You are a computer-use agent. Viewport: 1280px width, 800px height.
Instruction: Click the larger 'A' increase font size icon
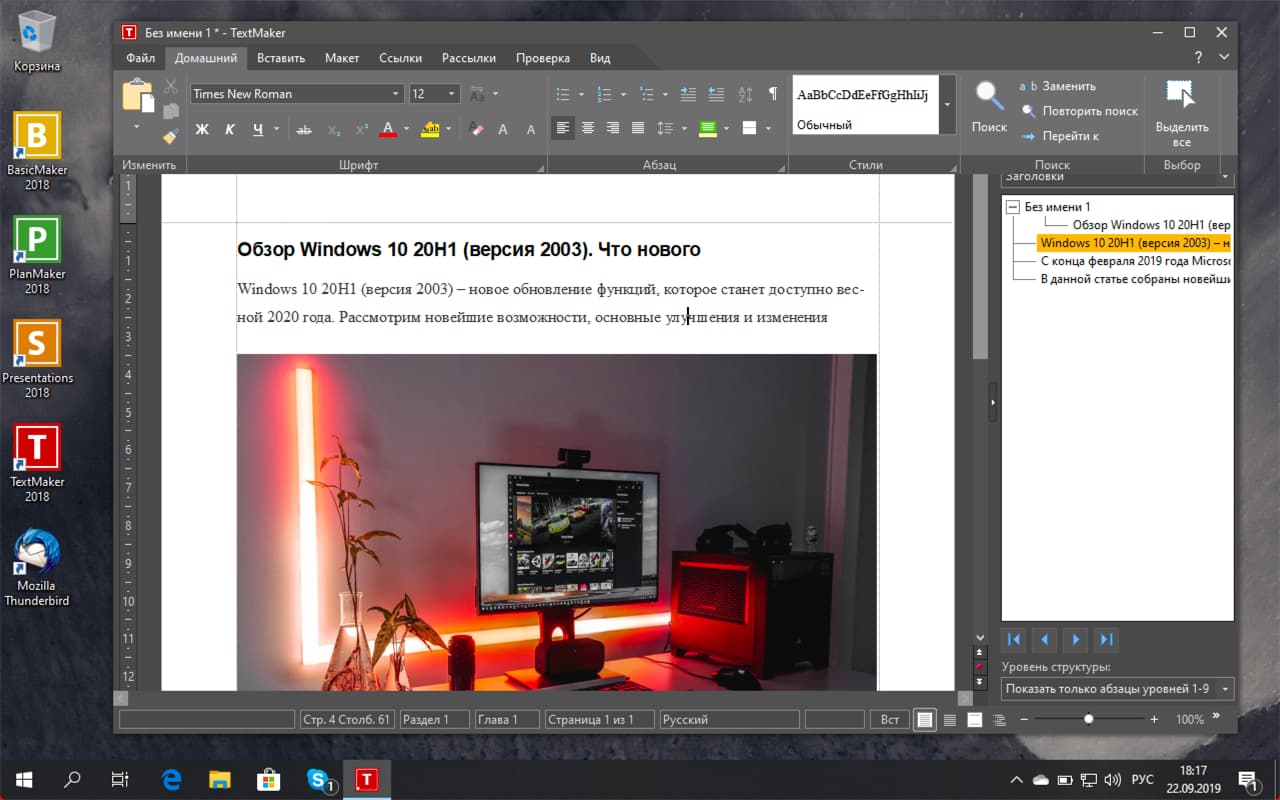click(x=503, y=129)
